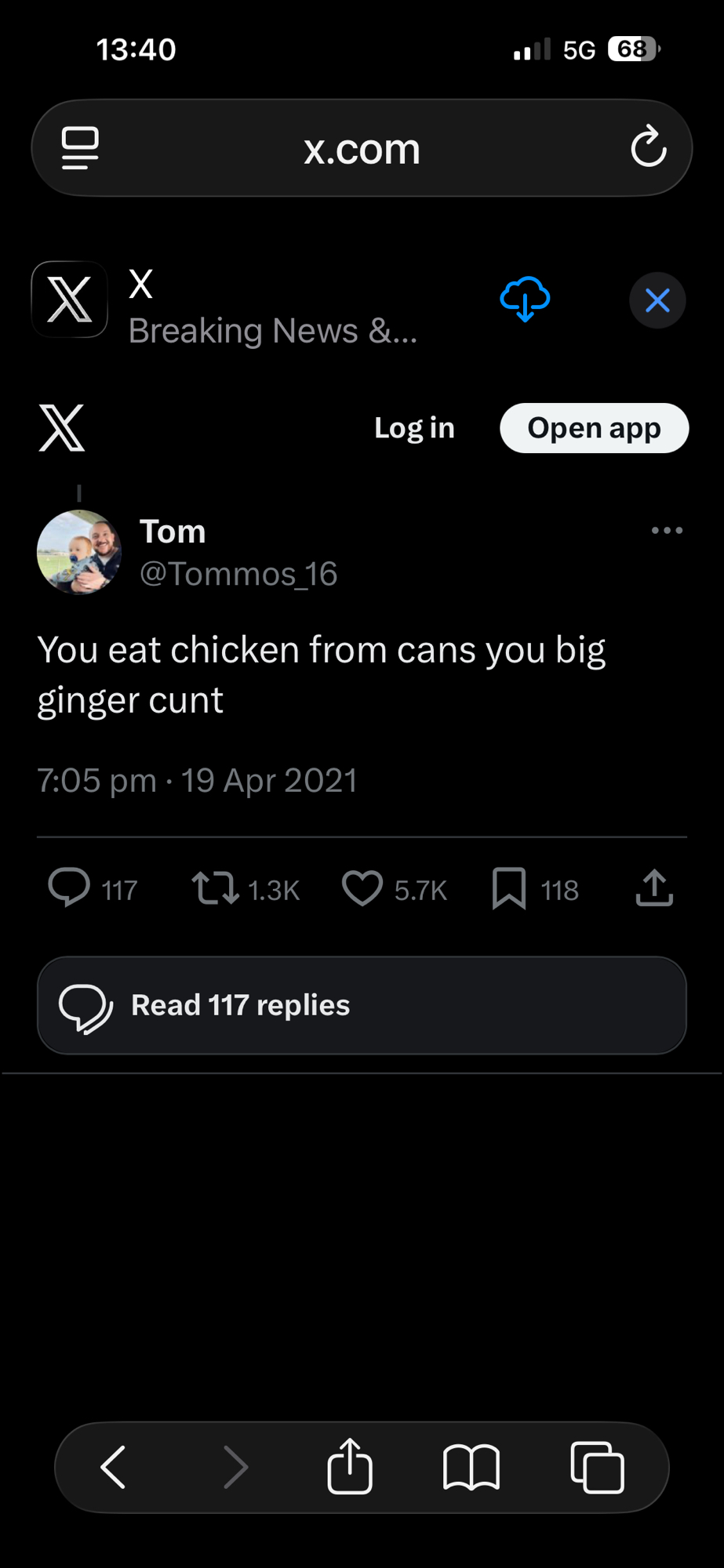Open Tom's profile picture
This screenshot has height=1568, width=724.
pos(79,552)
